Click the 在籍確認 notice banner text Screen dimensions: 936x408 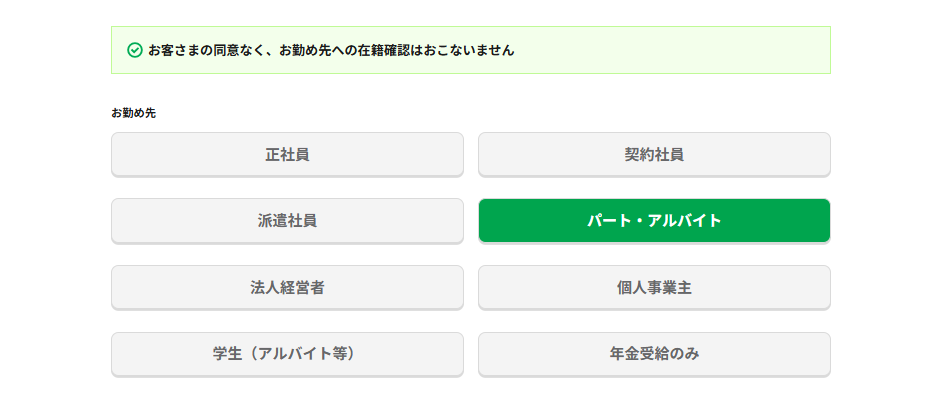click(331, 50)
